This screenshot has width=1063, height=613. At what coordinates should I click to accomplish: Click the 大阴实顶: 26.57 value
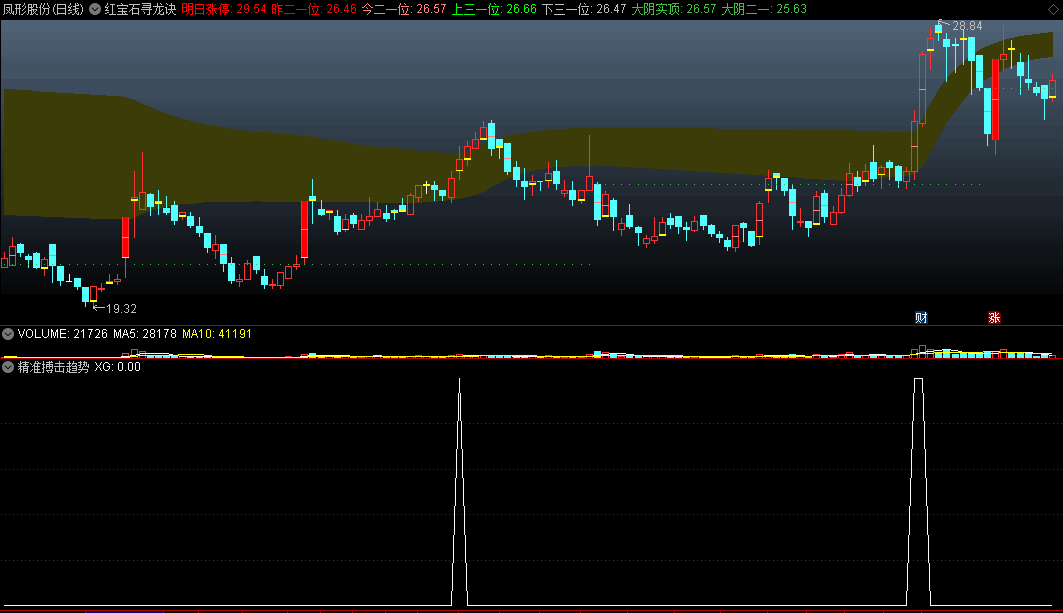click(674, 9)
